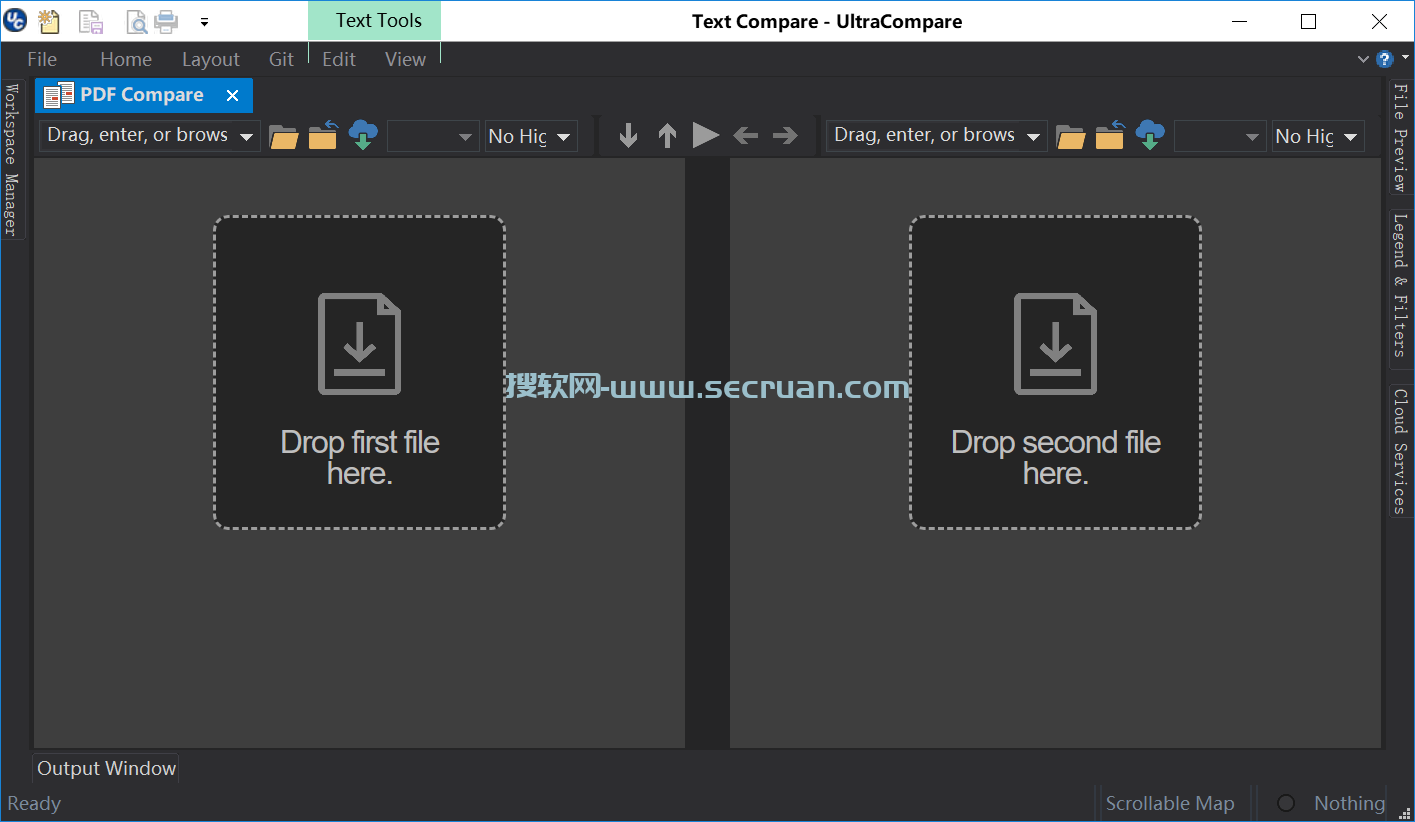
Task: Maximize the UltraCompare window
Action: (x=1308, y=21)
